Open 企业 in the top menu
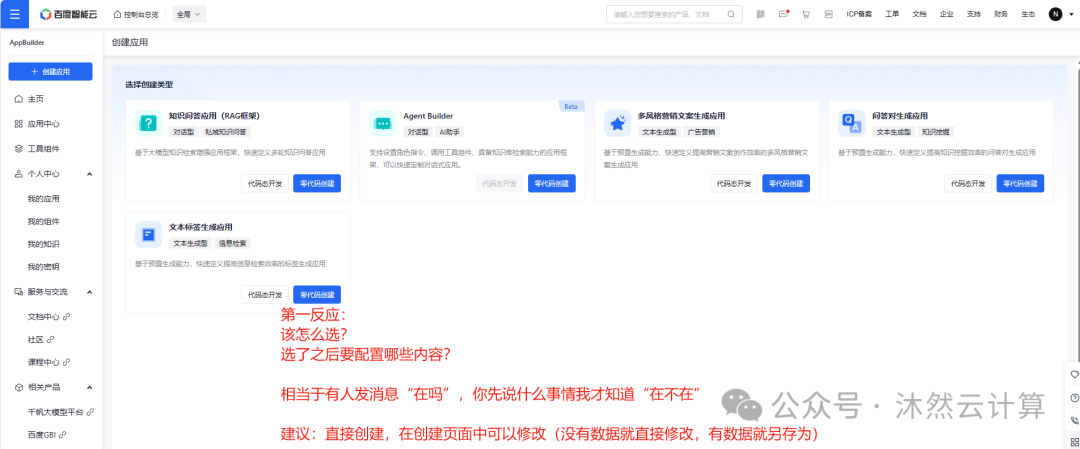 (x=946, y=14)
